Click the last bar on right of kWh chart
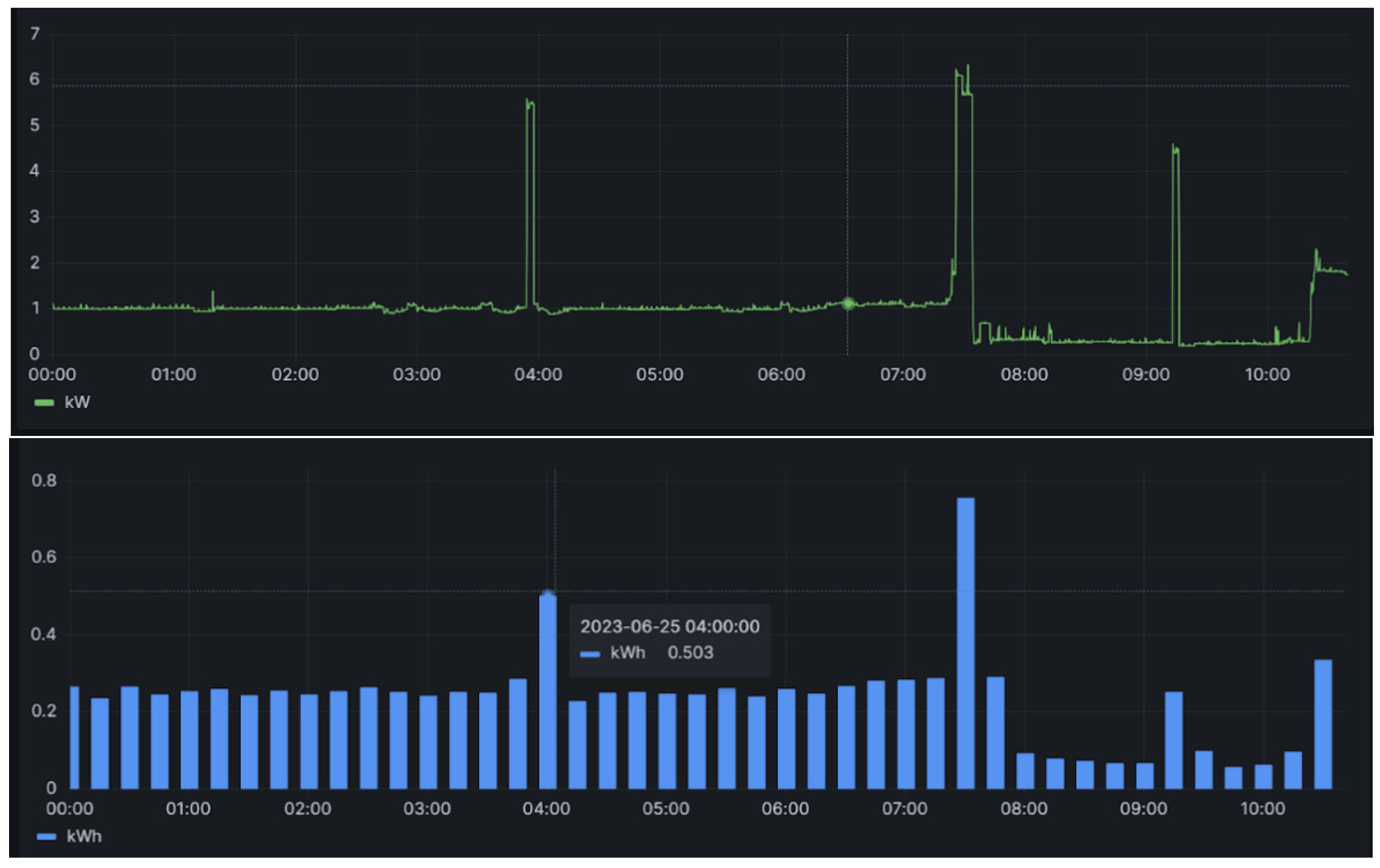 click(x=1323, y=723)
